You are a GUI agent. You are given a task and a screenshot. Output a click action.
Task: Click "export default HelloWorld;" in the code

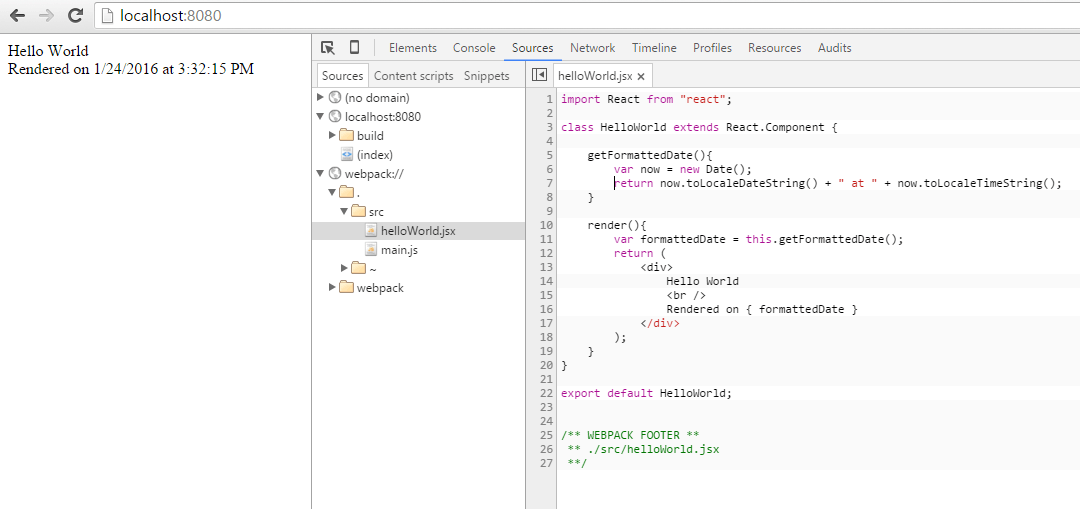647,393
